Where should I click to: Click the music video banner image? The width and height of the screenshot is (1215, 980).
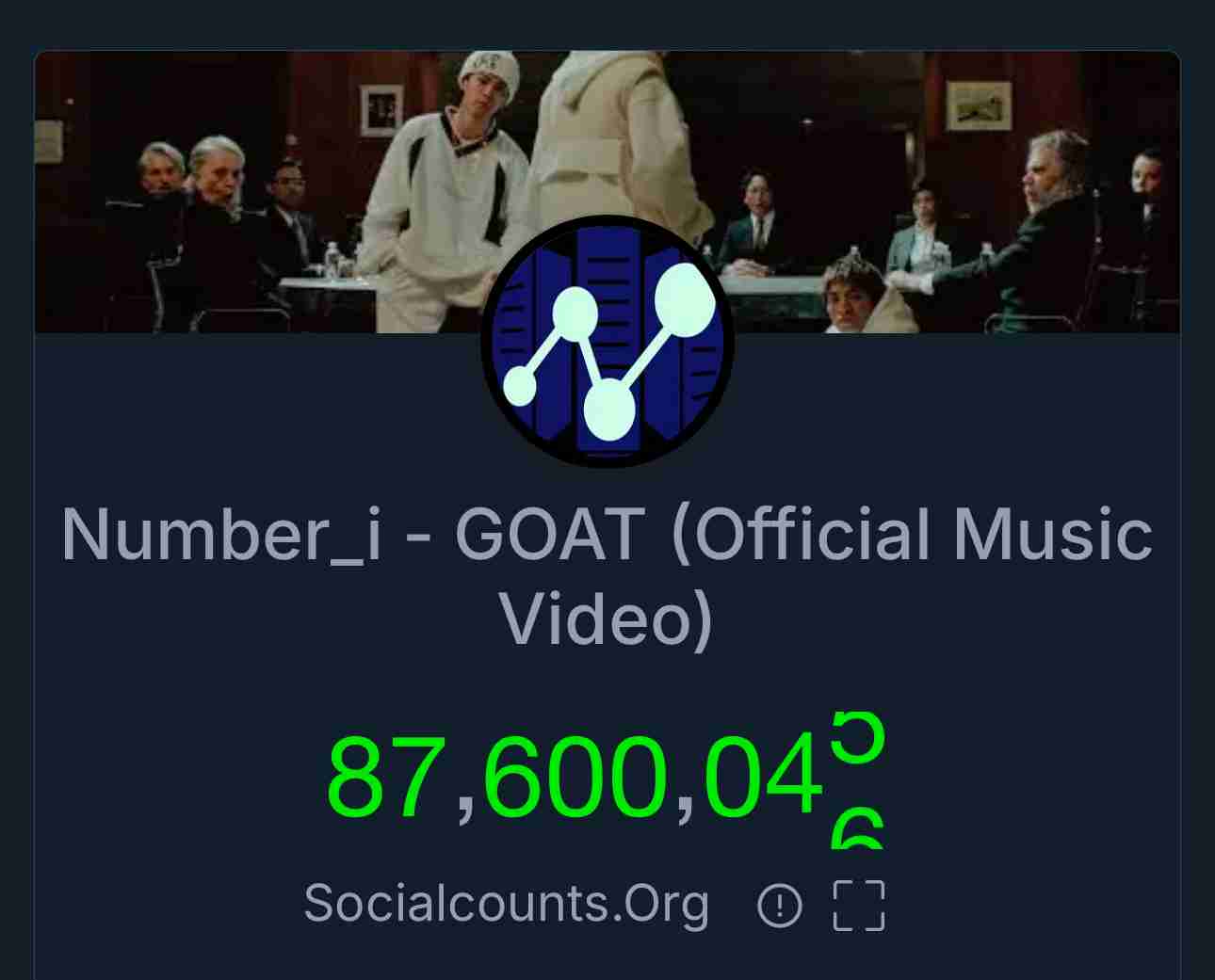click(x=607, y=192)
